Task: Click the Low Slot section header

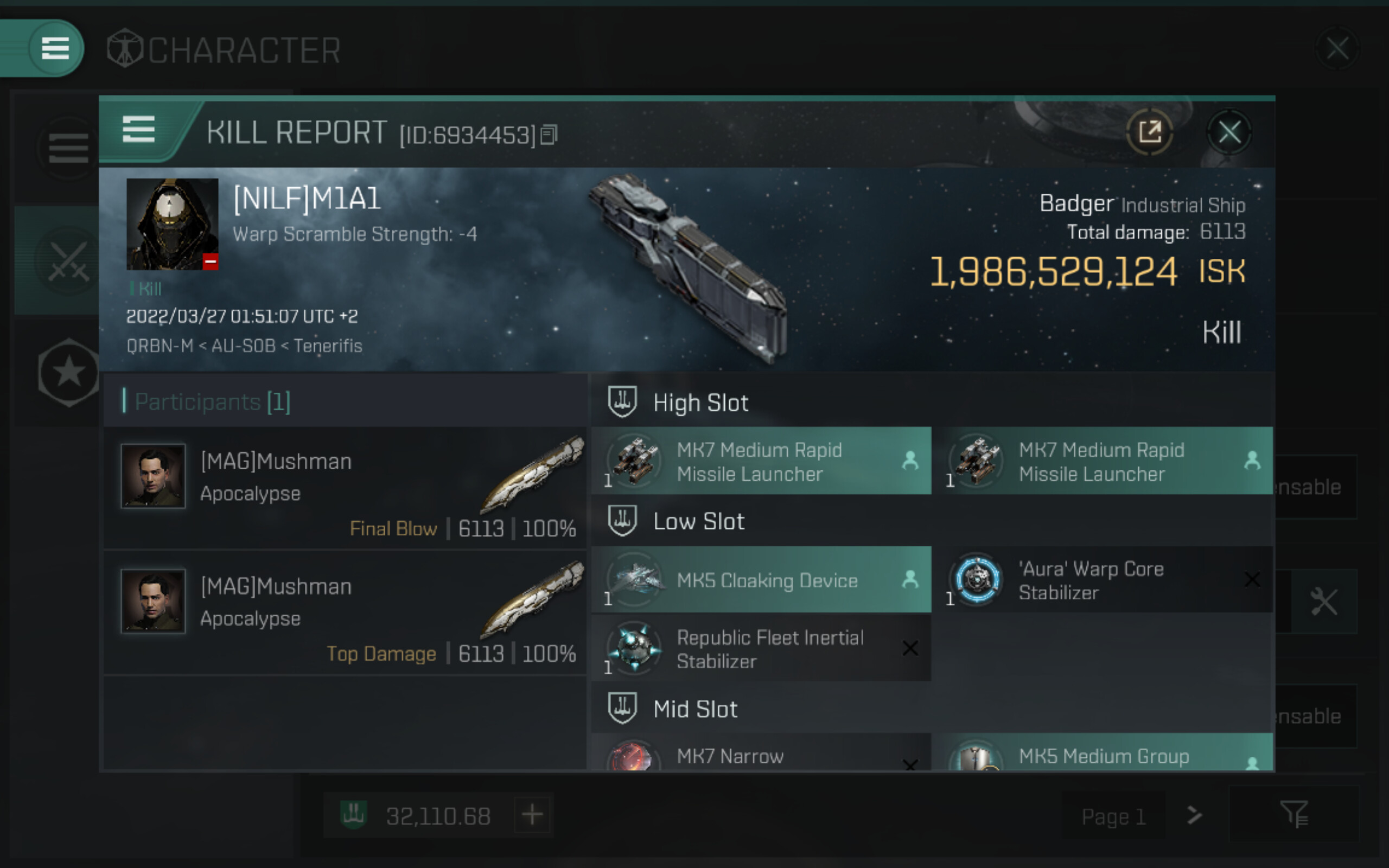Action: point(698,521)
